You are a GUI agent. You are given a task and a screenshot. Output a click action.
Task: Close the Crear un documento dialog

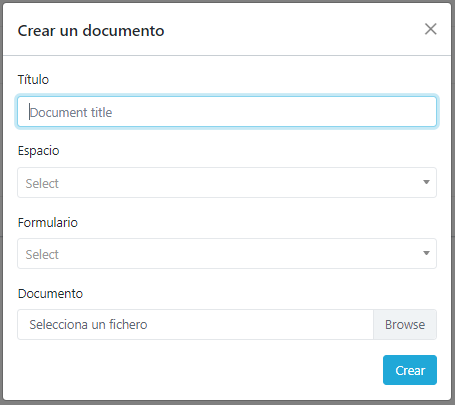(430, 29)
